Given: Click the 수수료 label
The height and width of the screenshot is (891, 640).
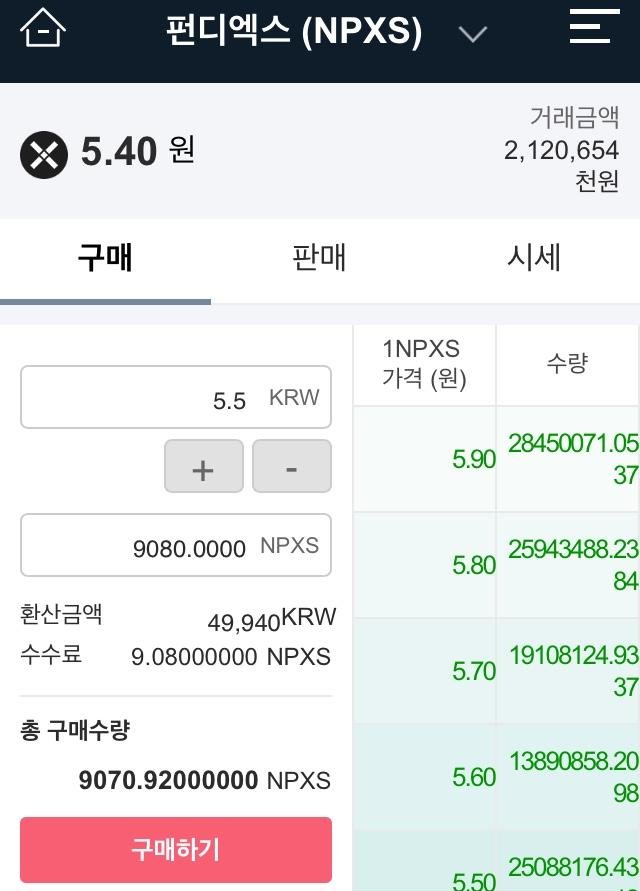Looking at the screenshot, I should tap(51, 654).
